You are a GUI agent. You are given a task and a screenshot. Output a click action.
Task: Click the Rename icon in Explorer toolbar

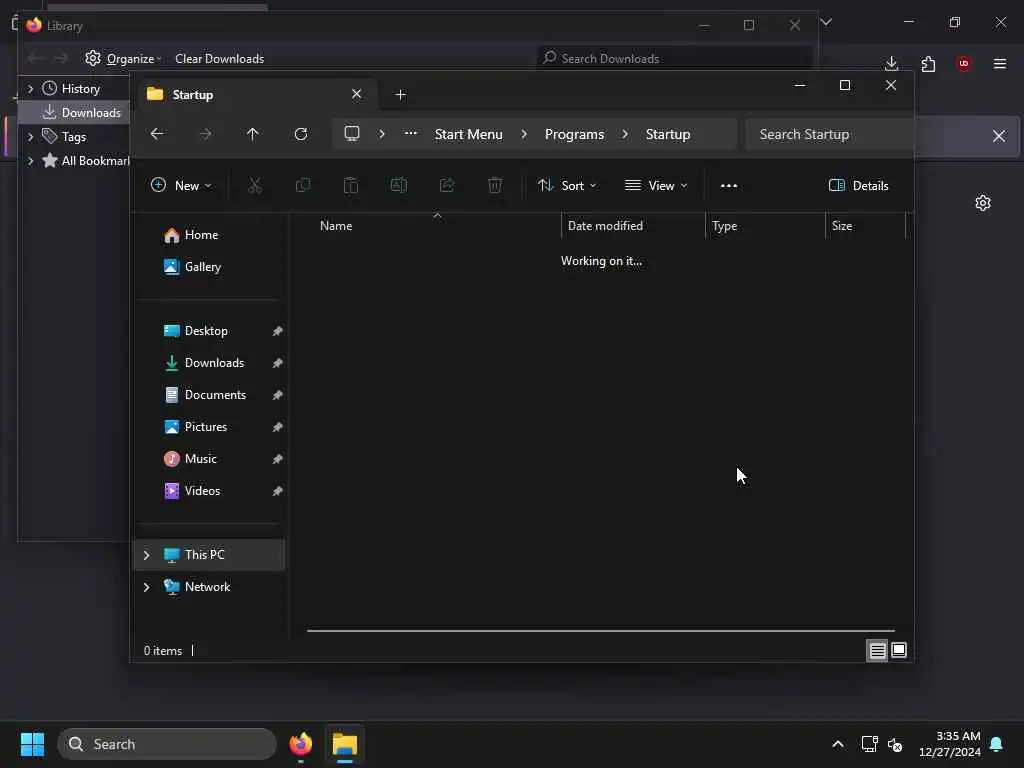pos(398,185)
